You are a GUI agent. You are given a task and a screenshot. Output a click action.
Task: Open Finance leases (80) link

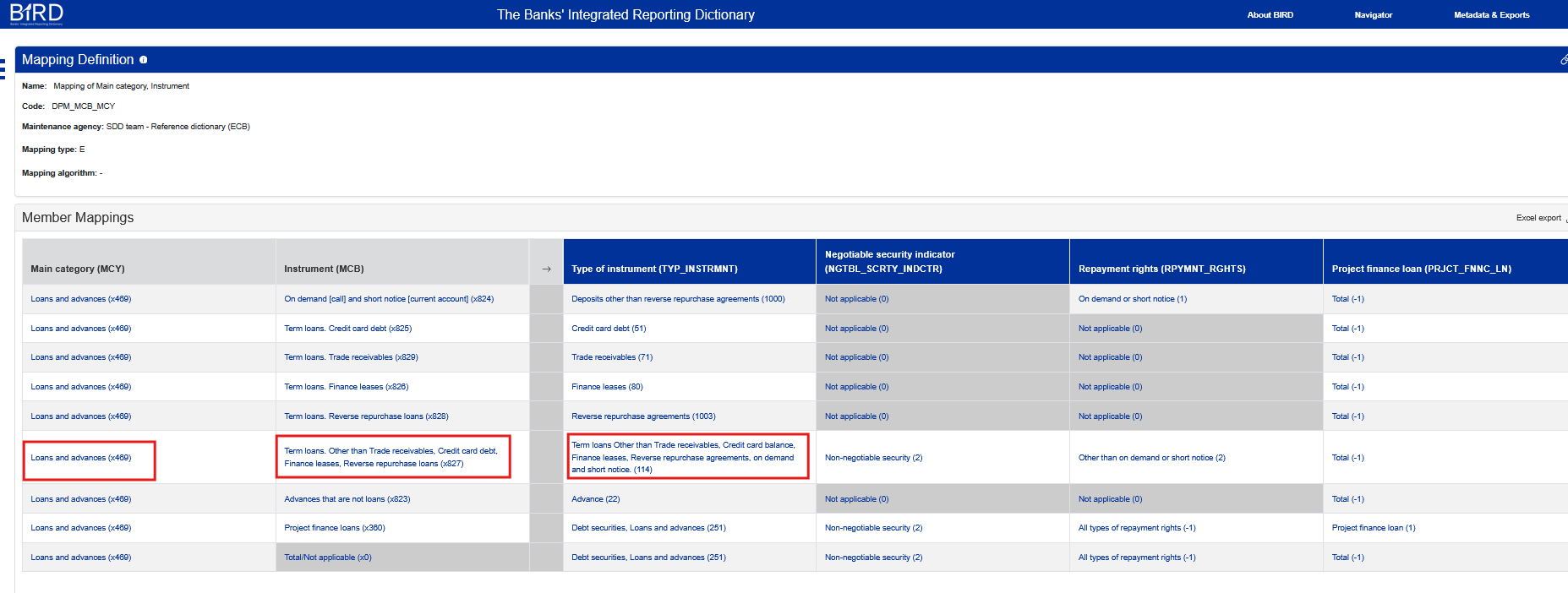pyautogui.click(x=607, y=387)
